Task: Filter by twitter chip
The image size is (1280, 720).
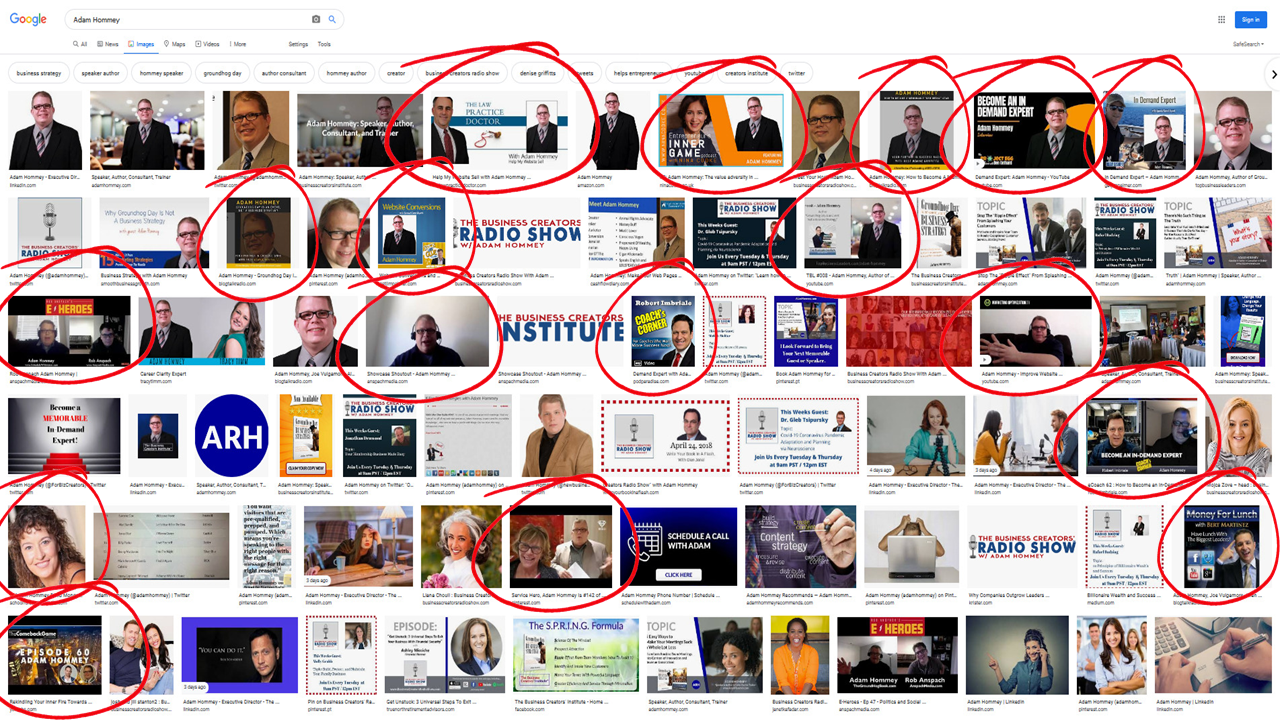Action: [797, 74]
